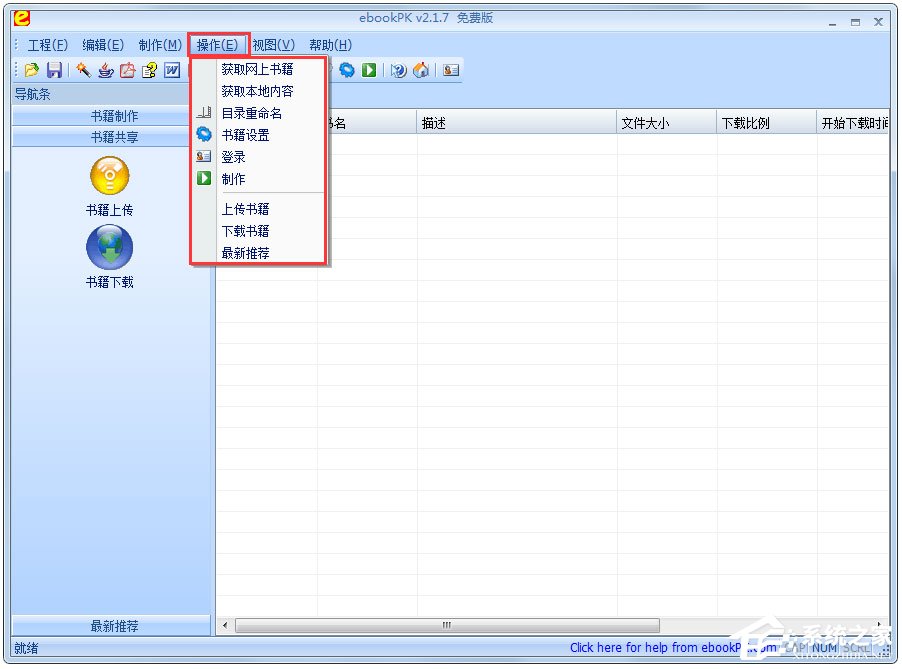
Task: Select 获取本地内容 from the menu
Action: click(x=258, y=91)
